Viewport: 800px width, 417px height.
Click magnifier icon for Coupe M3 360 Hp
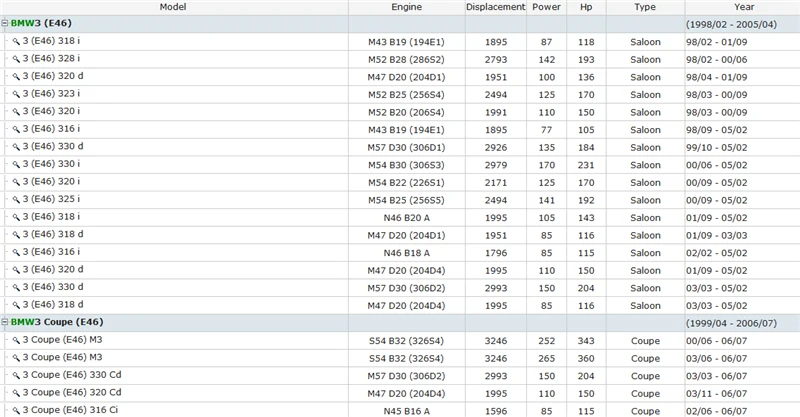[16, 358]
